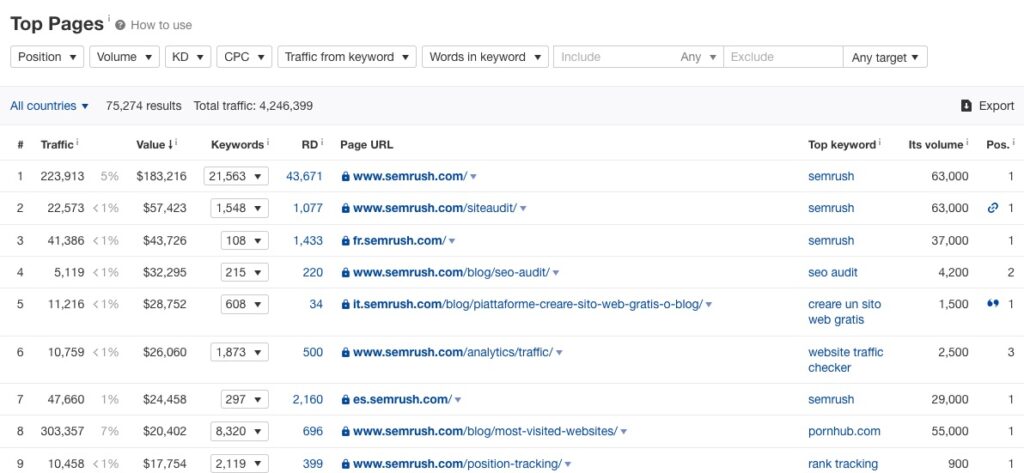Click the 1,077 referring domains link
Image resolution: width=1024 pixels, height=473 pixels.
[308, 208]
